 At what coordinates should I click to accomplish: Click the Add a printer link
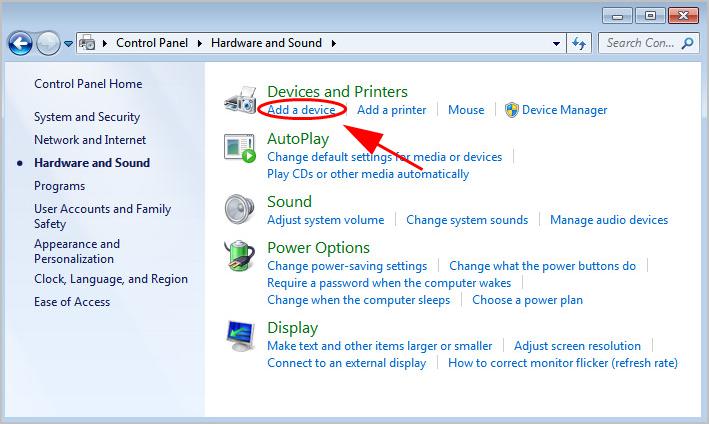392,110
